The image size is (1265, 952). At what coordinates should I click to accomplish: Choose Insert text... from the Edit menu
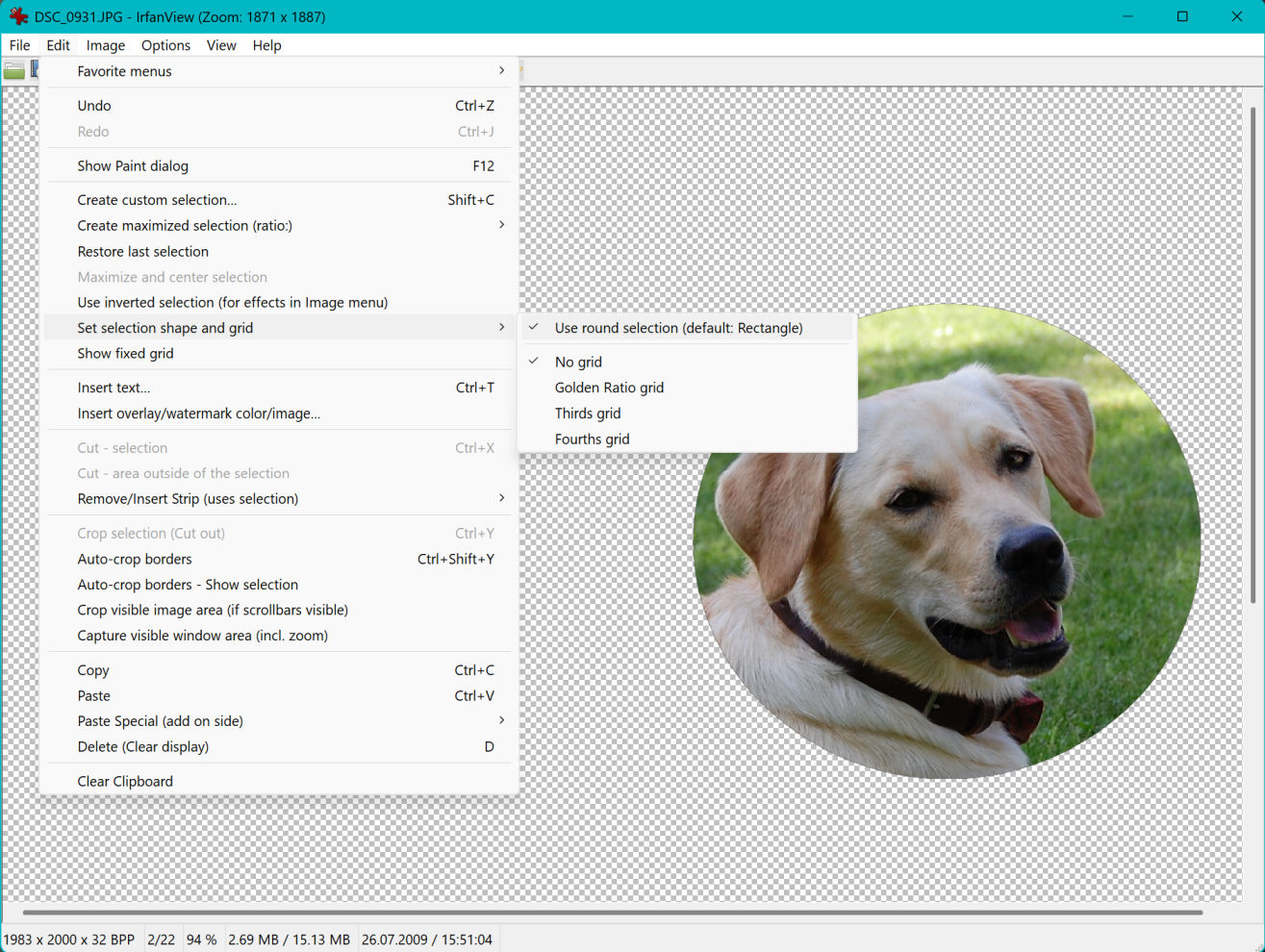(x=114, y=388)
